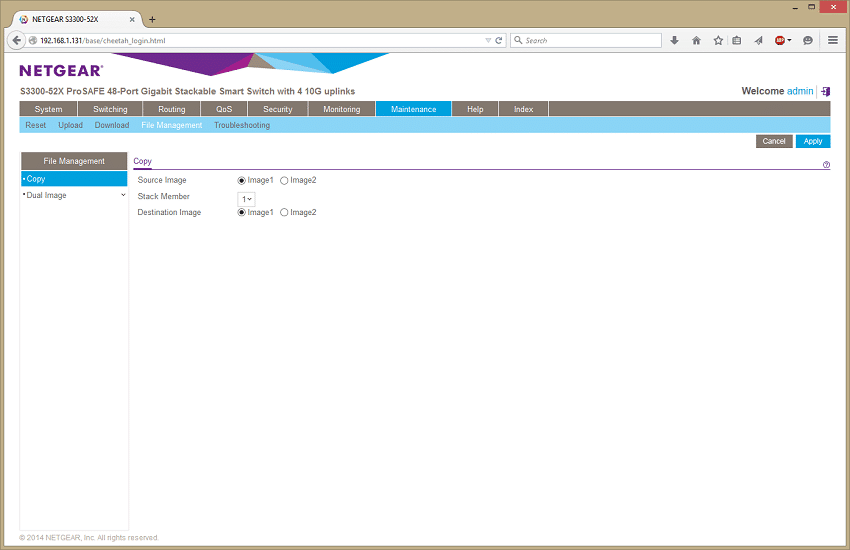Click the File Management sidebar header

74,161
